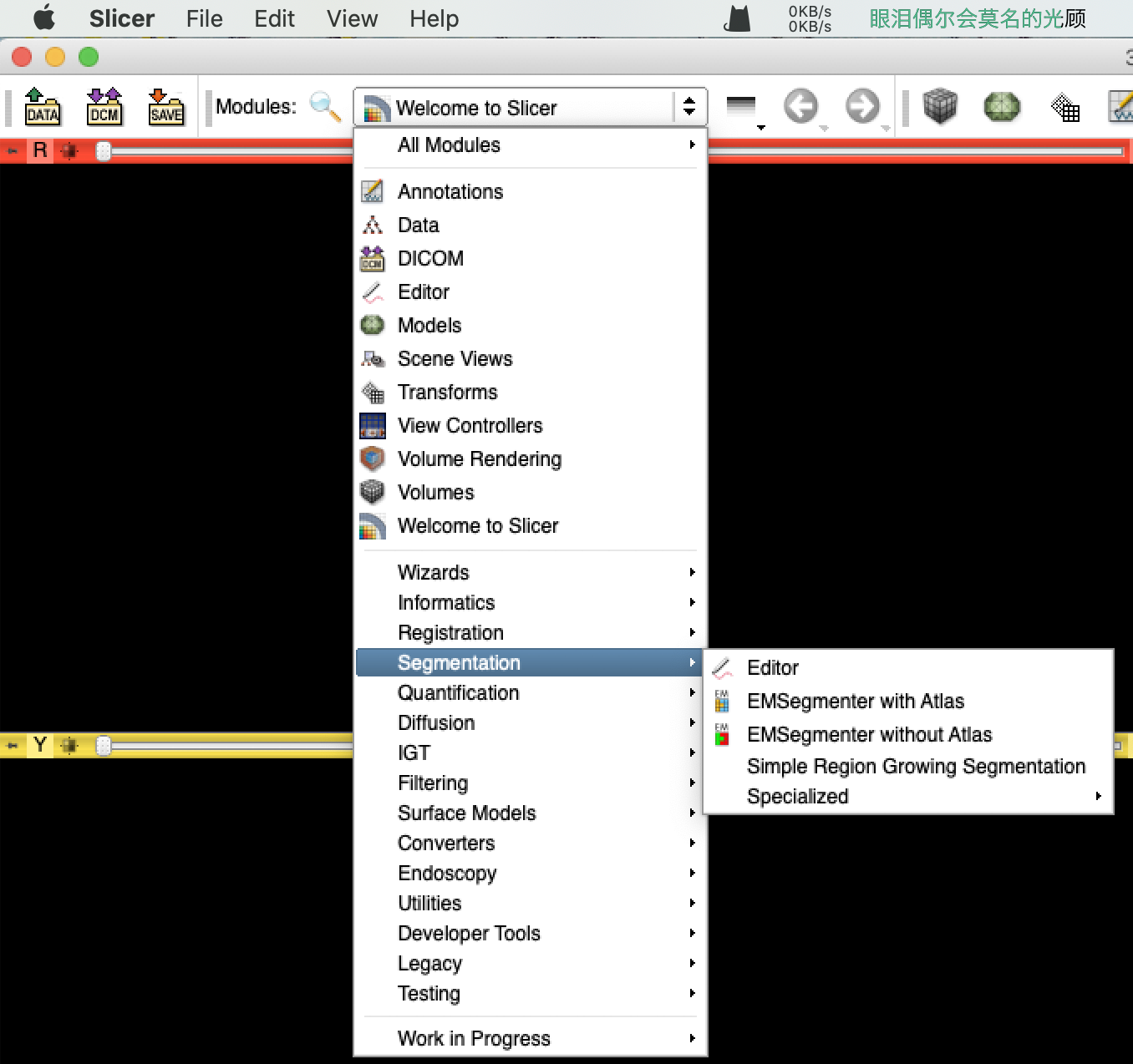Toggle the red slice view pin
The image size is (1133, 1064).
13,150
